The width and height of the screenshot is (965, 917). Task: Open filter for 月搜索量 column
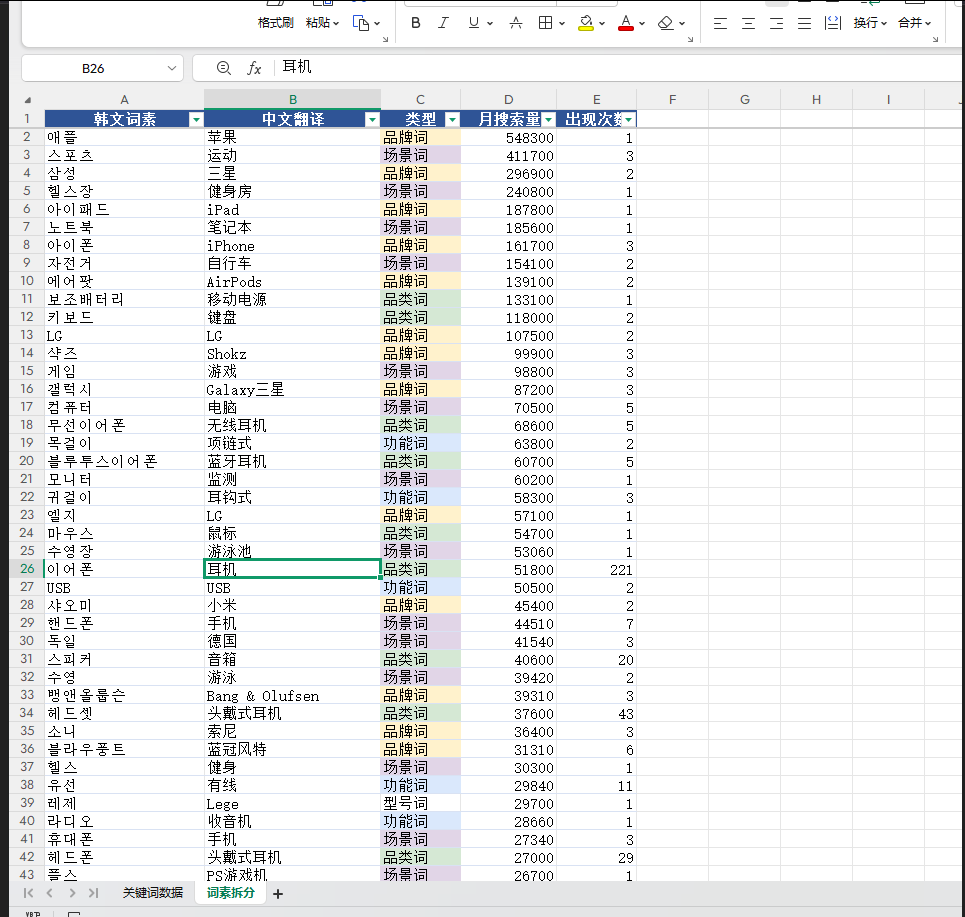pos(548,119)
